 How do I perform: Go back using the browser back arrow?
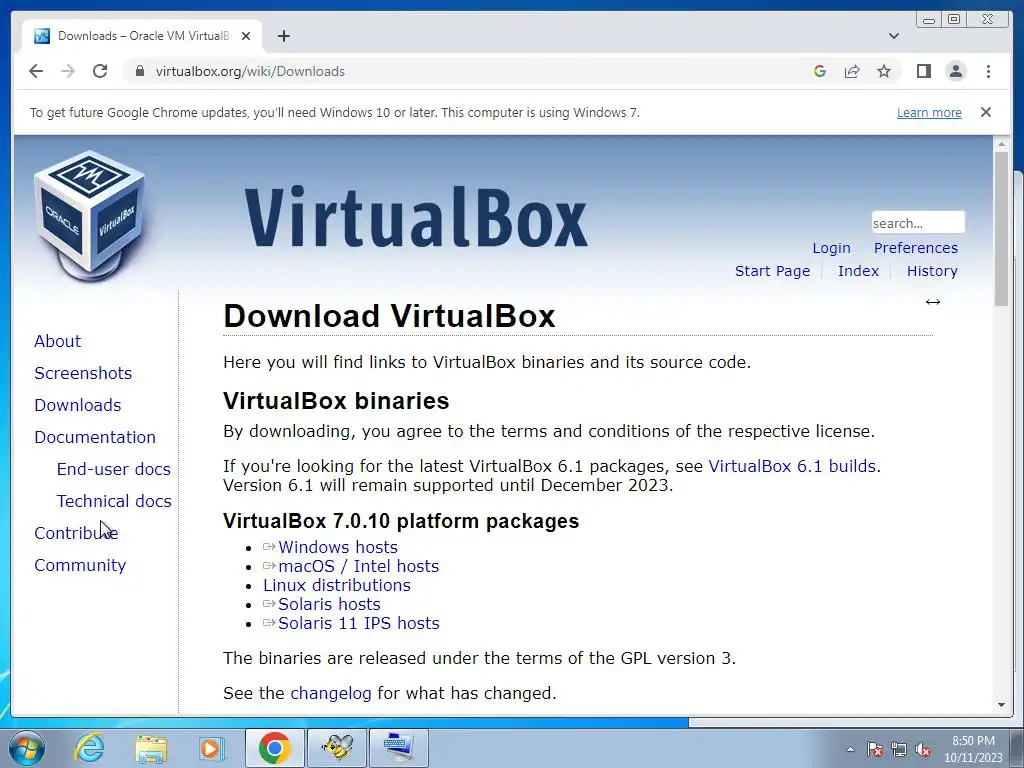(36, 71)
